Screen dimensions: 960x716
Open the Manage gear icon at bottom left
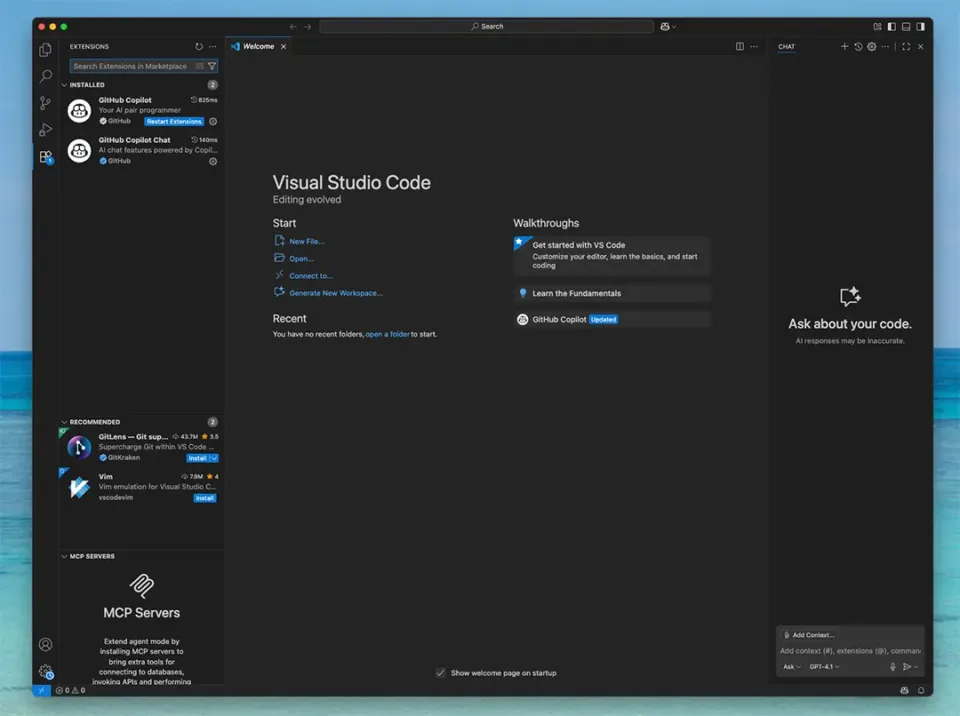pos(45,671)
